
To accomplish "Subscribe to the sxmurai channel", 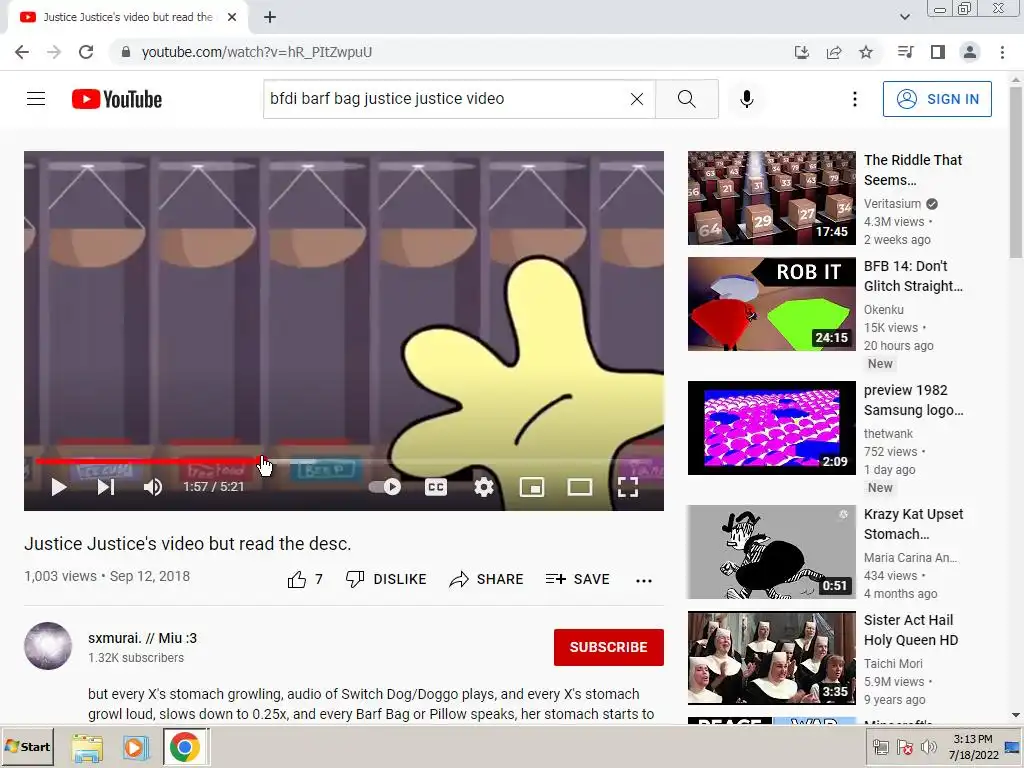I will click(x=609, y=647).
